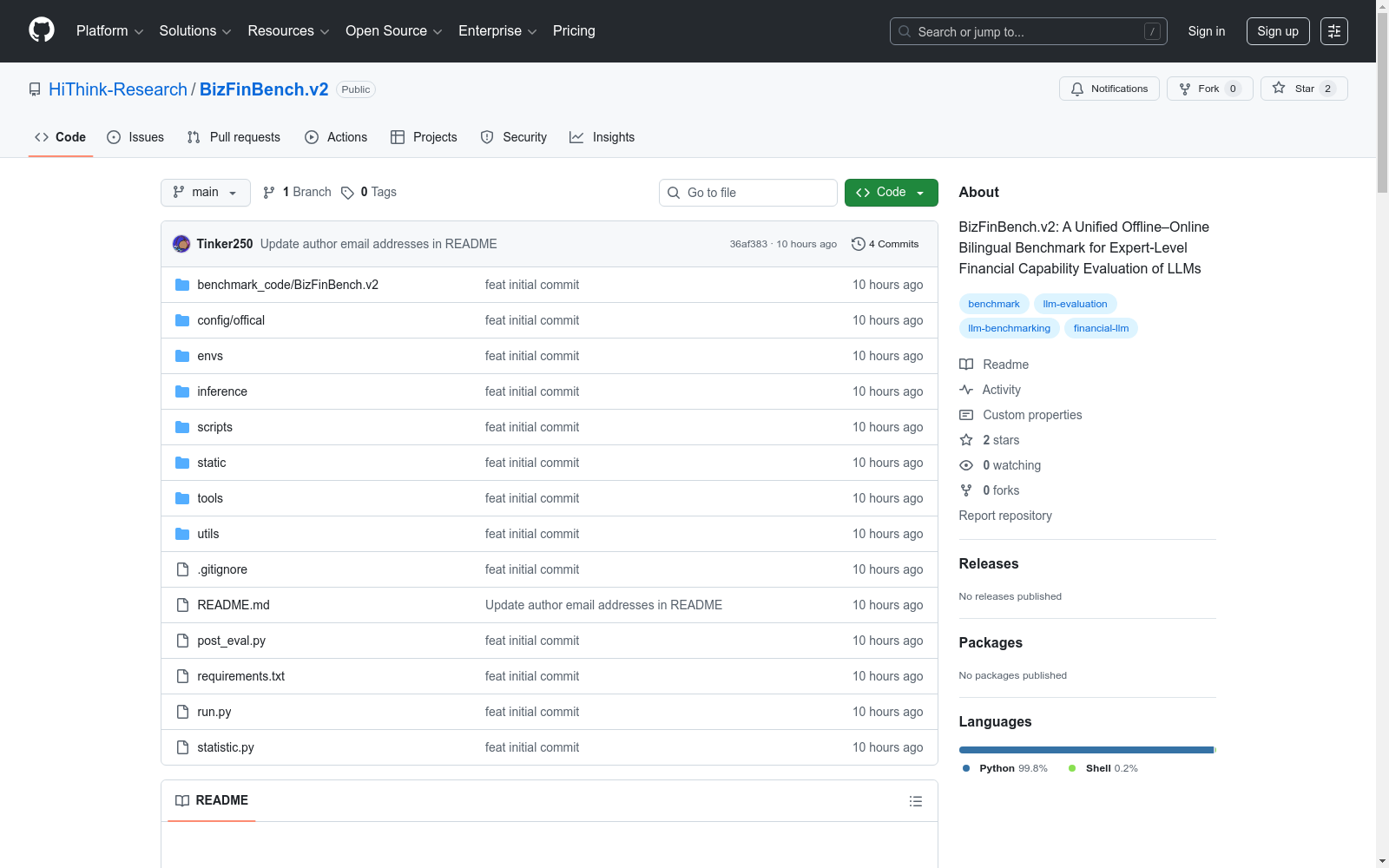Switch to the Projects tab
Screen dimensions: 1389x868
click(x=424, y=137)
